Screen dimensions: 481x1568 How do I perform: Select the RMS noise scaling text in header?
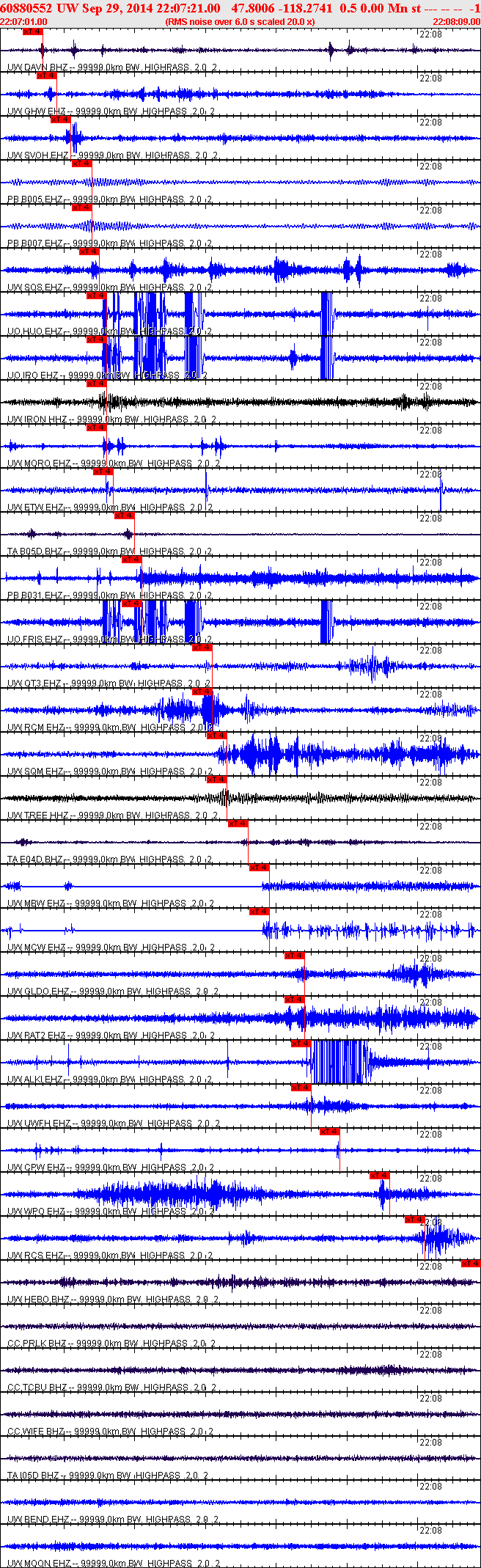[240, 22]
